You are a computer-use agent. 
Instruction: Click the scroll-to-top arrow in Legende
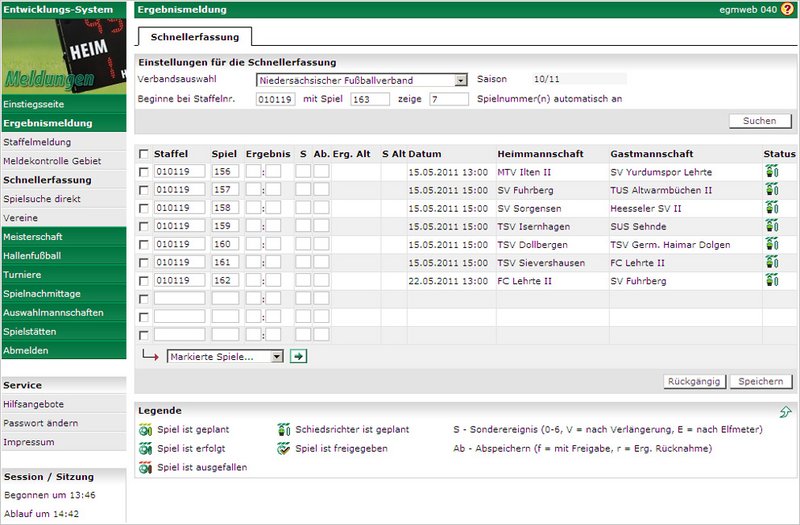point(786,411)
